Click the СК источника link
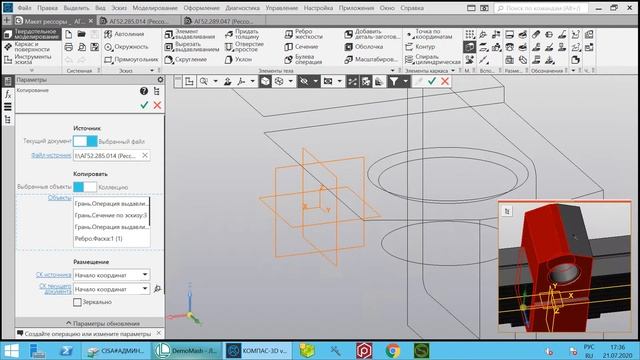640x360 pixels. [53, 275]
